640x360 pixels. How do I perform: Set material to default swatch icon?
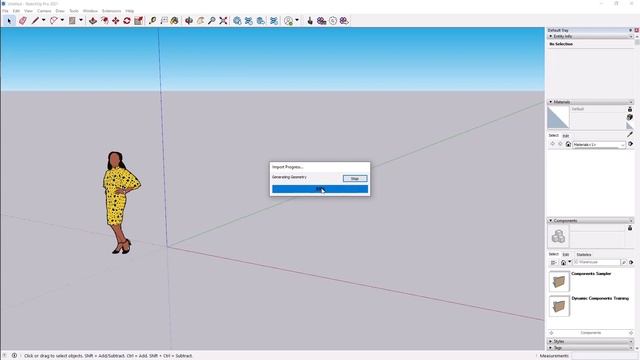tap(630, 126)
